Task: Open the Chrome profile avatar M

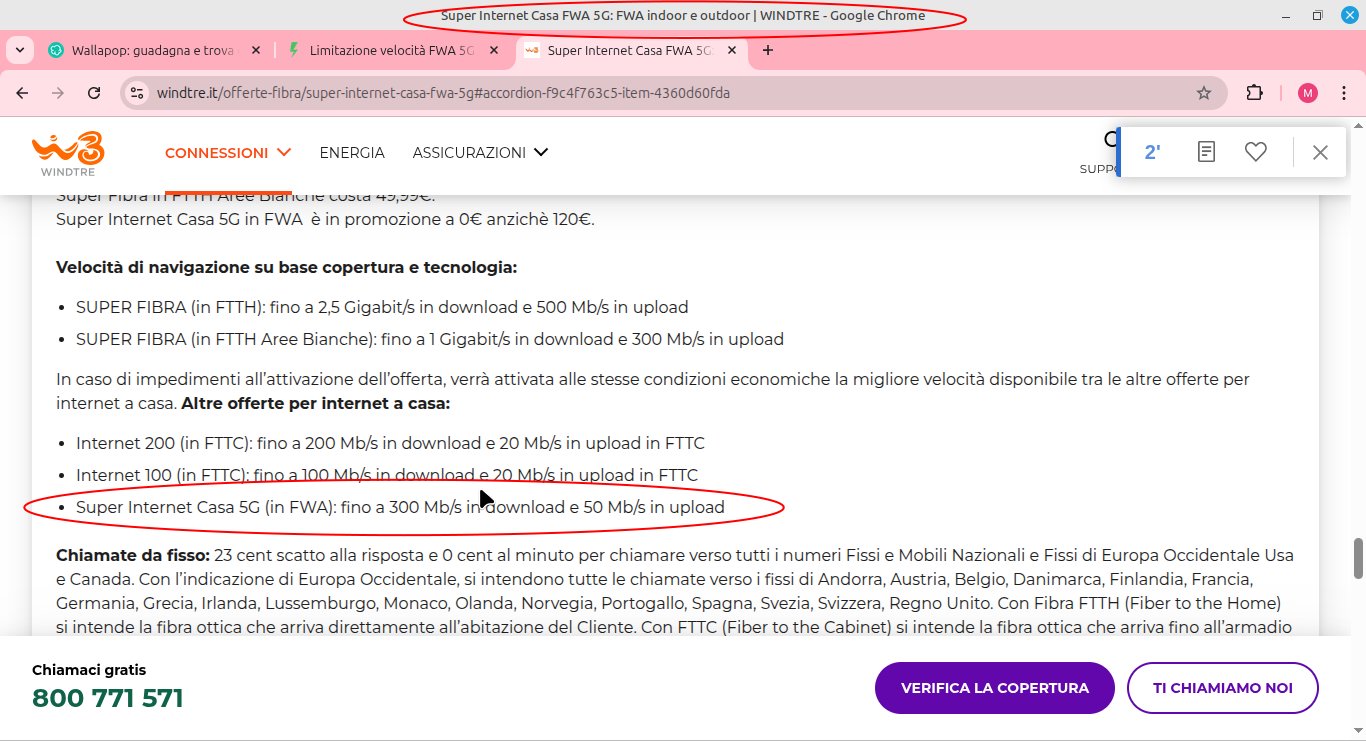Action: (x=1308, y=93)
